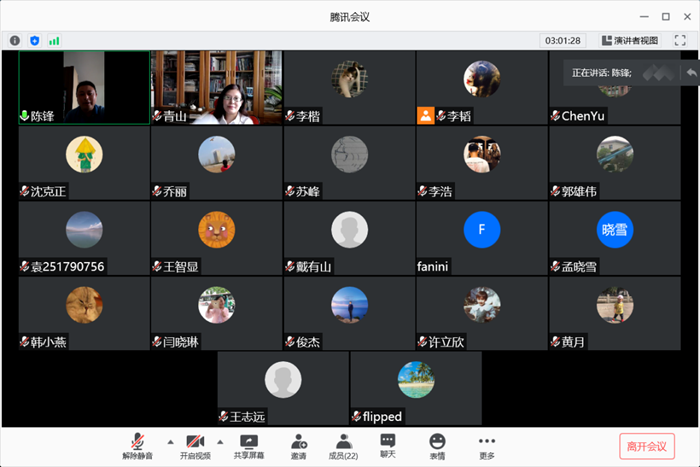This screenshot has height=467, width=700.
Task: Show members list 成员(22)
Action: point(343,446)
